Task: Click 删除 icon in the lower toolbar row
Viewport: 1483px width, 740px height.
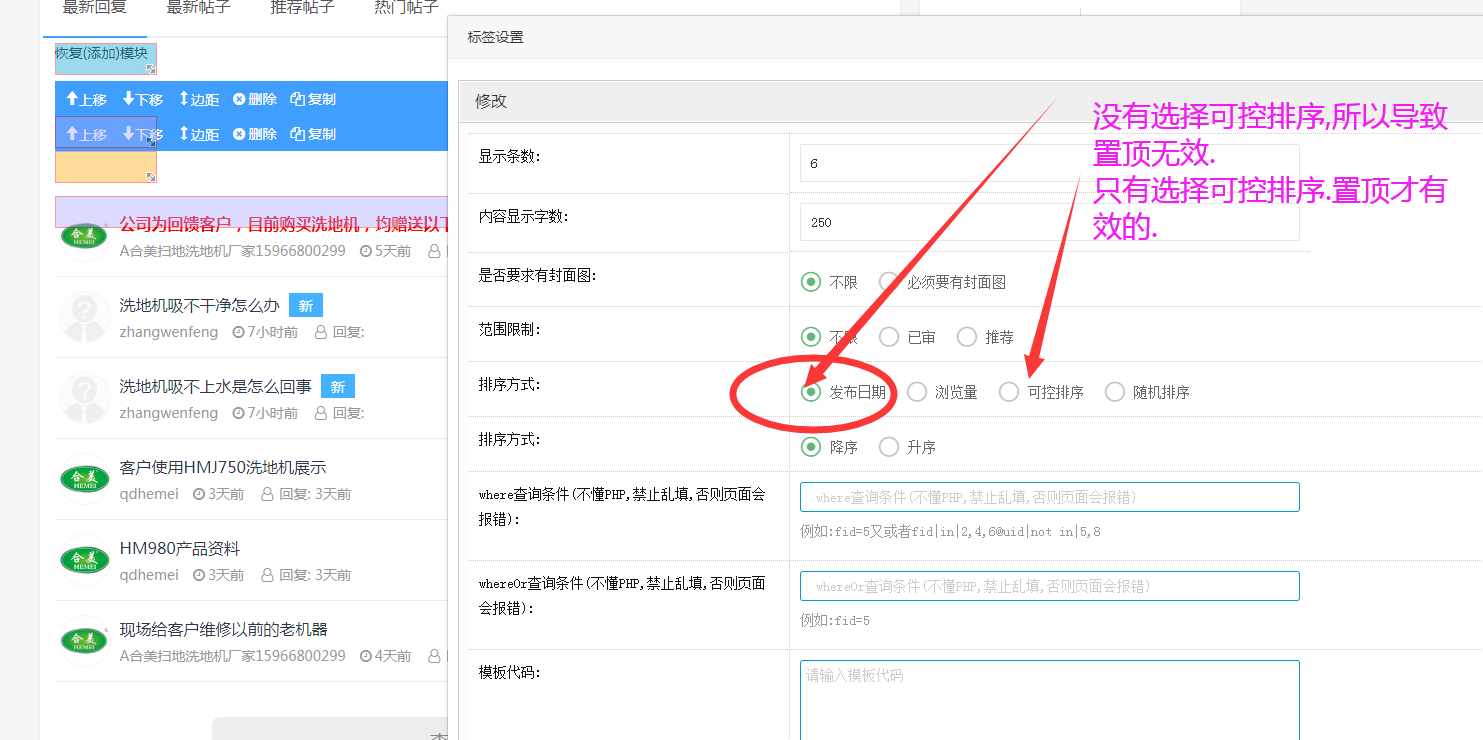Action: (239, 134)
